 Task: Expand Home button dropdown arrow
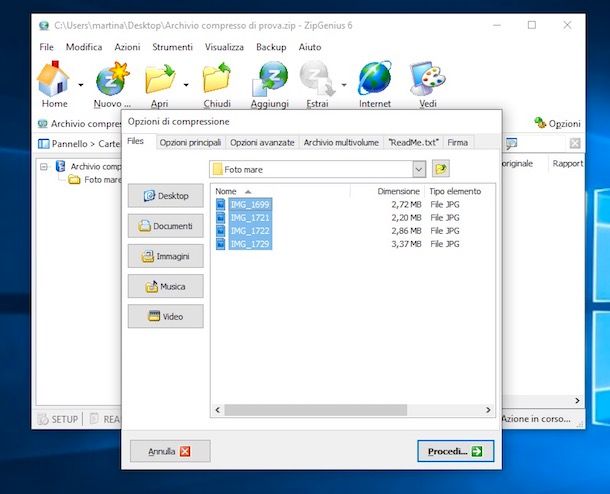coord(81,84)
